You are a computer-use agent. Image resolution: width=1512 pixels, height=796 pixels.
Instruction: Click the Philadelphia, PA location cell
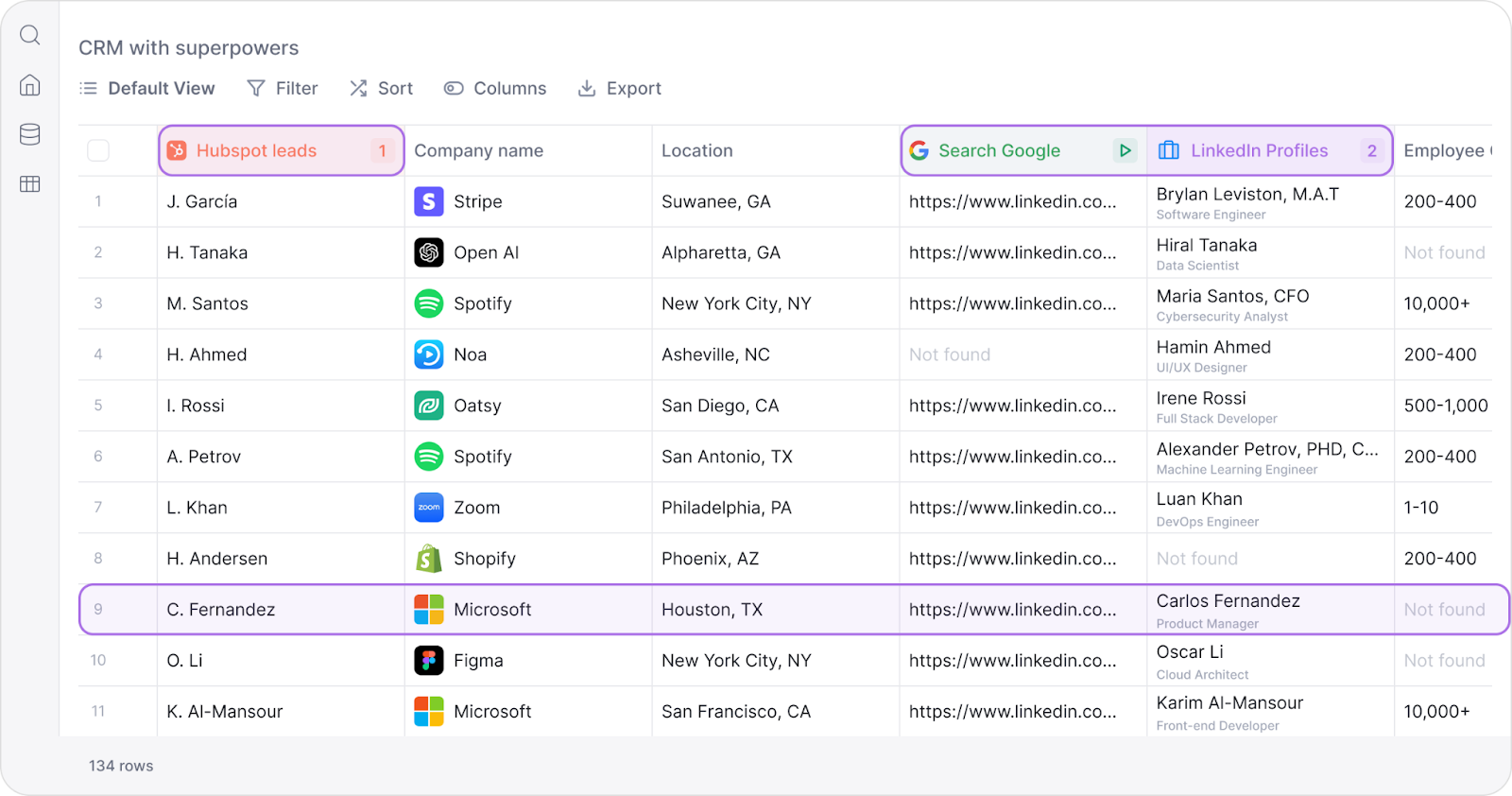[x=776, y=508]
